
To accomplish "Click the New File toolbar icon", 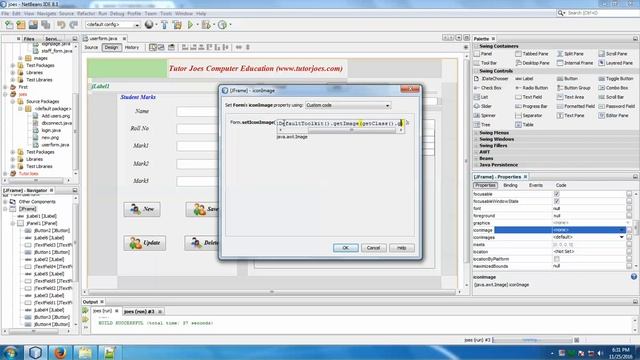I will point(9,25).
